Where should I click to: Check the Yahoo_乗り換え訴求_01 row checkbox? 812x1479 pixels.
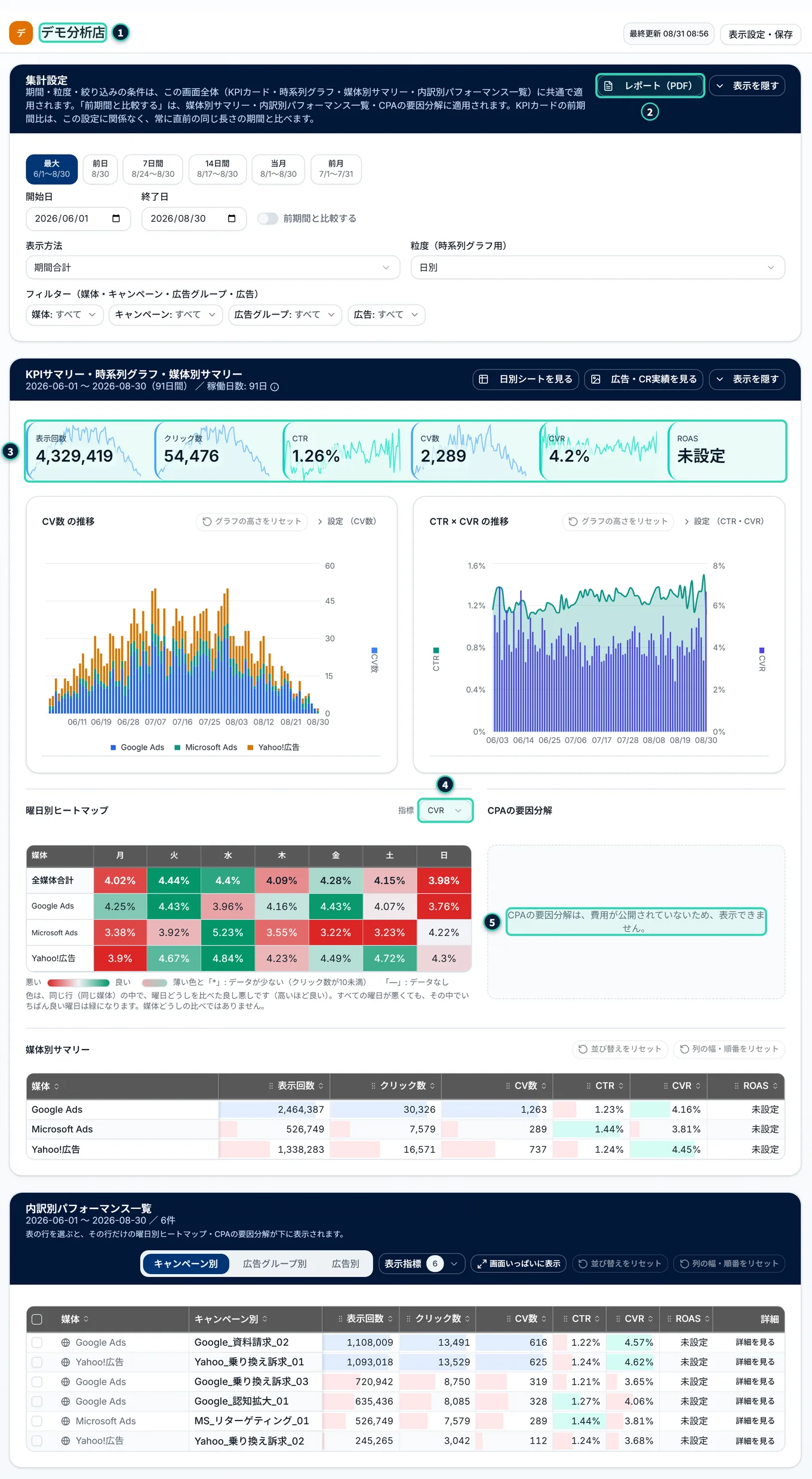pyautogui.click(x=37, y=1362)
